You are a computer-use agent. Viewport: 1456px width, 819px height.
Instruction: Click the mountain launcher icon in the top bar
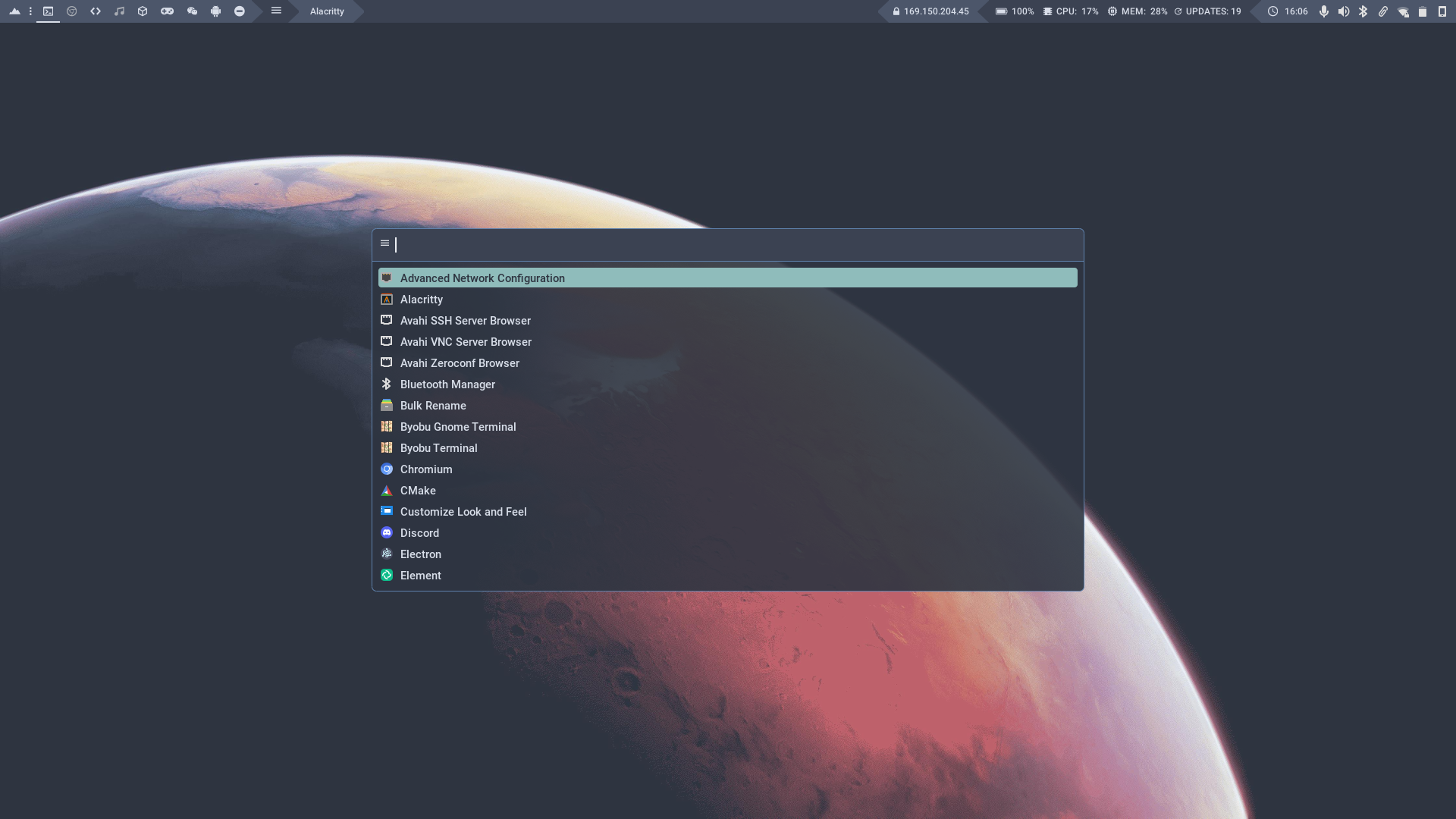tap(14, 11)
